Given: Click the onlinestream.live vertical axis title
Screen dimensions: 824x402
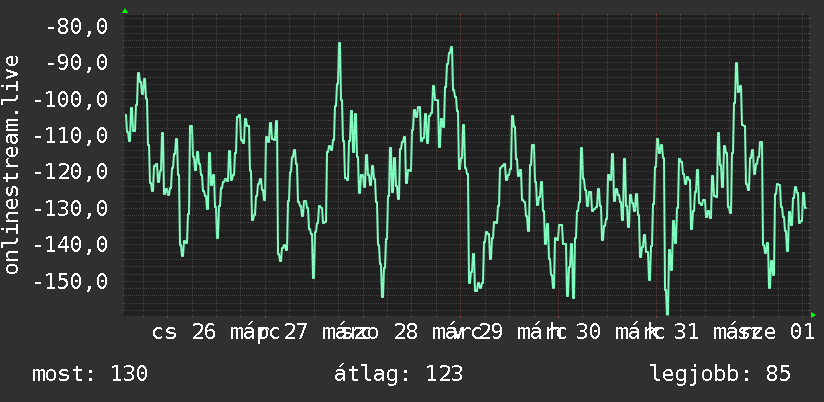Looking at the screenshot, I should (12, 164).
